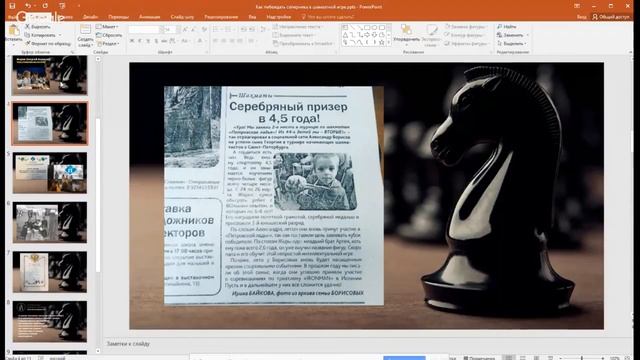Select the star shape in shapes gallery
Image resolution: width=640 pixels, height=360 pixels.
click(382, 42)
